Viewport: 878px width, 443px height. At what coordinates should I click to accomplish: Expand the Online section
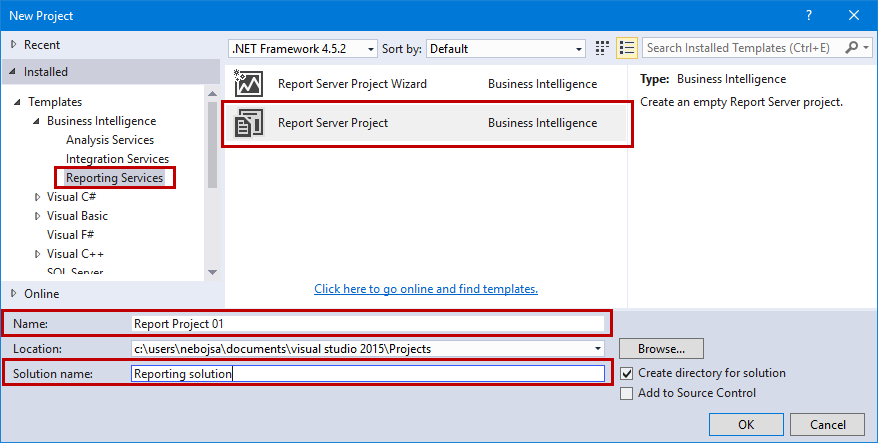click(13, 294)
